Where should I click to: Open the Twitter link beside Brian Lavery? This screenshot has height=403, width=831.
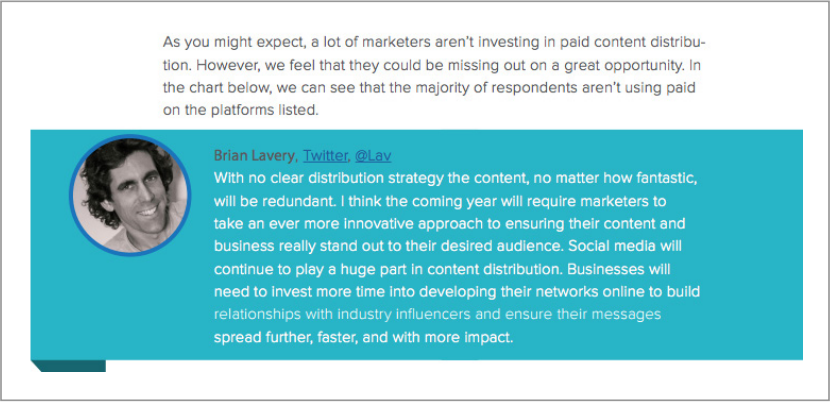(x=325, y=156)
